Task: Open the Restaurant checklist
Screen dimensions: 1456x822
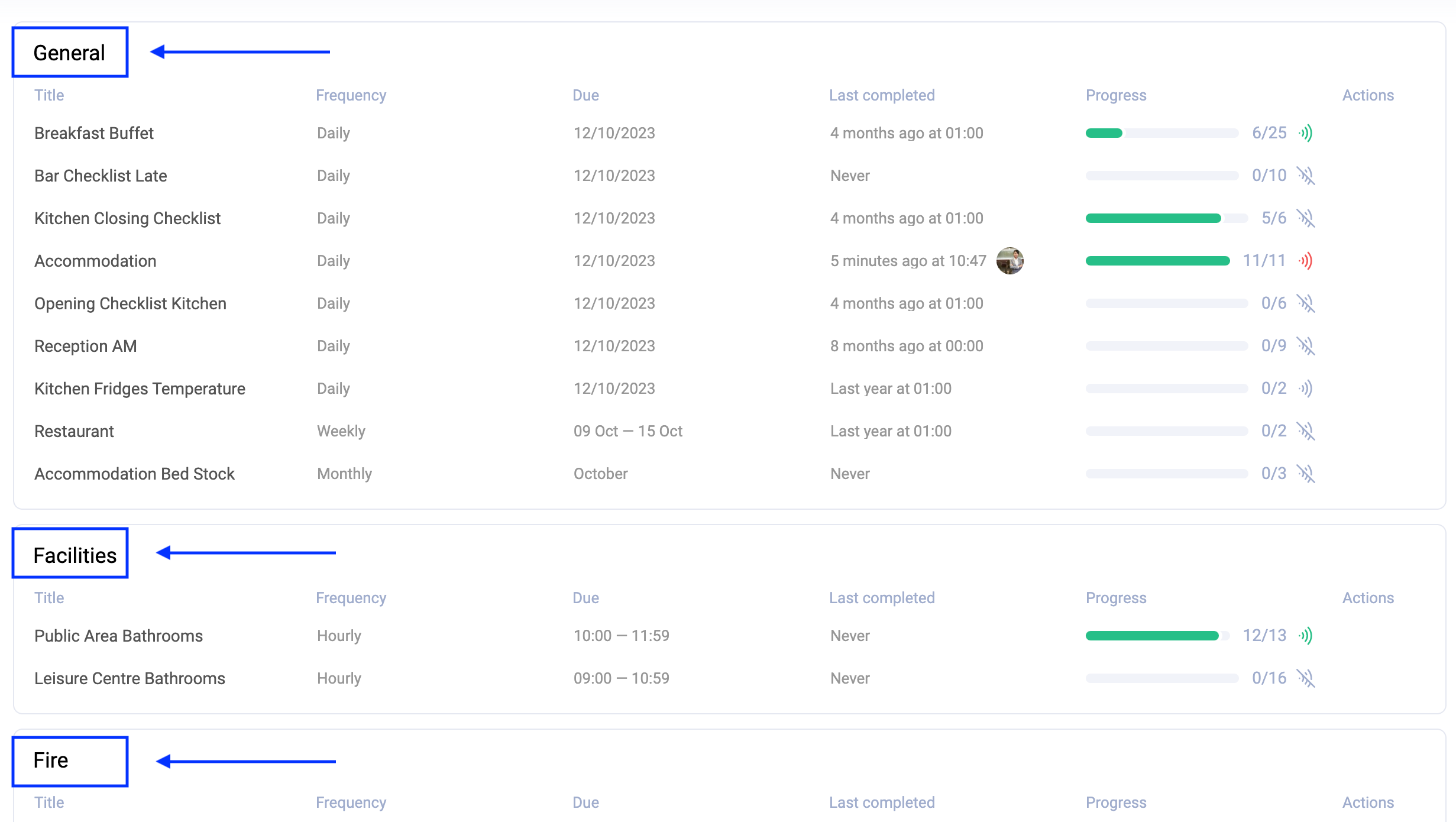Action: 73,431
